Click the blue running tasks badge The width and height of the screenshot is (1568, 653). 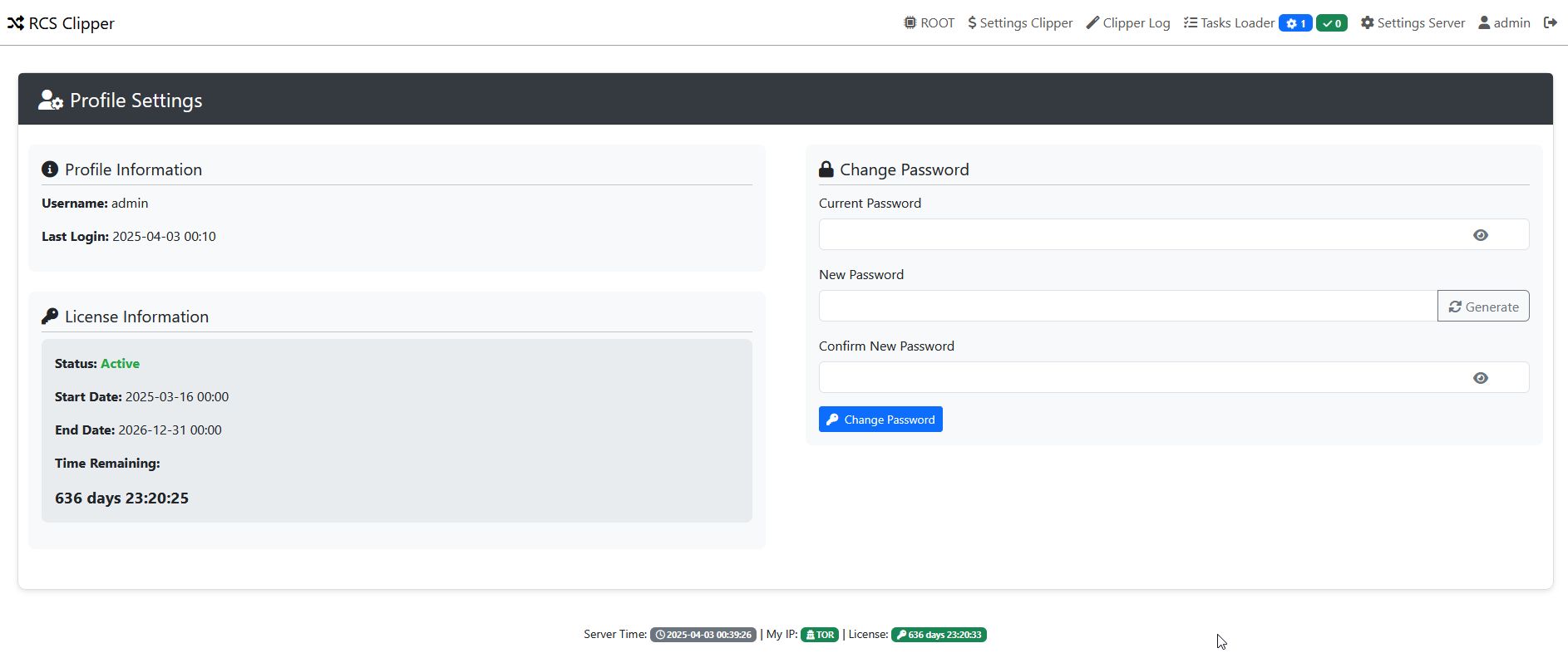coord(1295,23)
